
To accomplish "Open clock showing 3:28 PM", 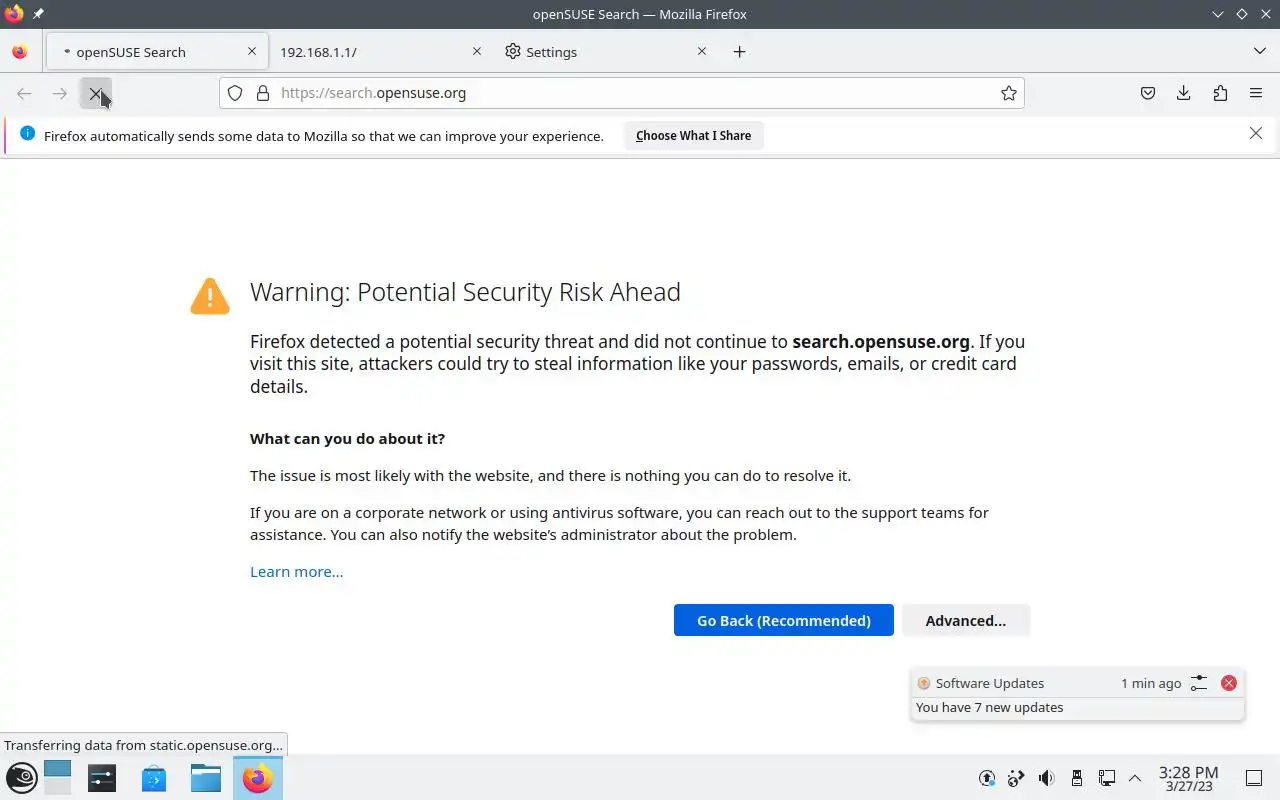I will pos(1188,778).
